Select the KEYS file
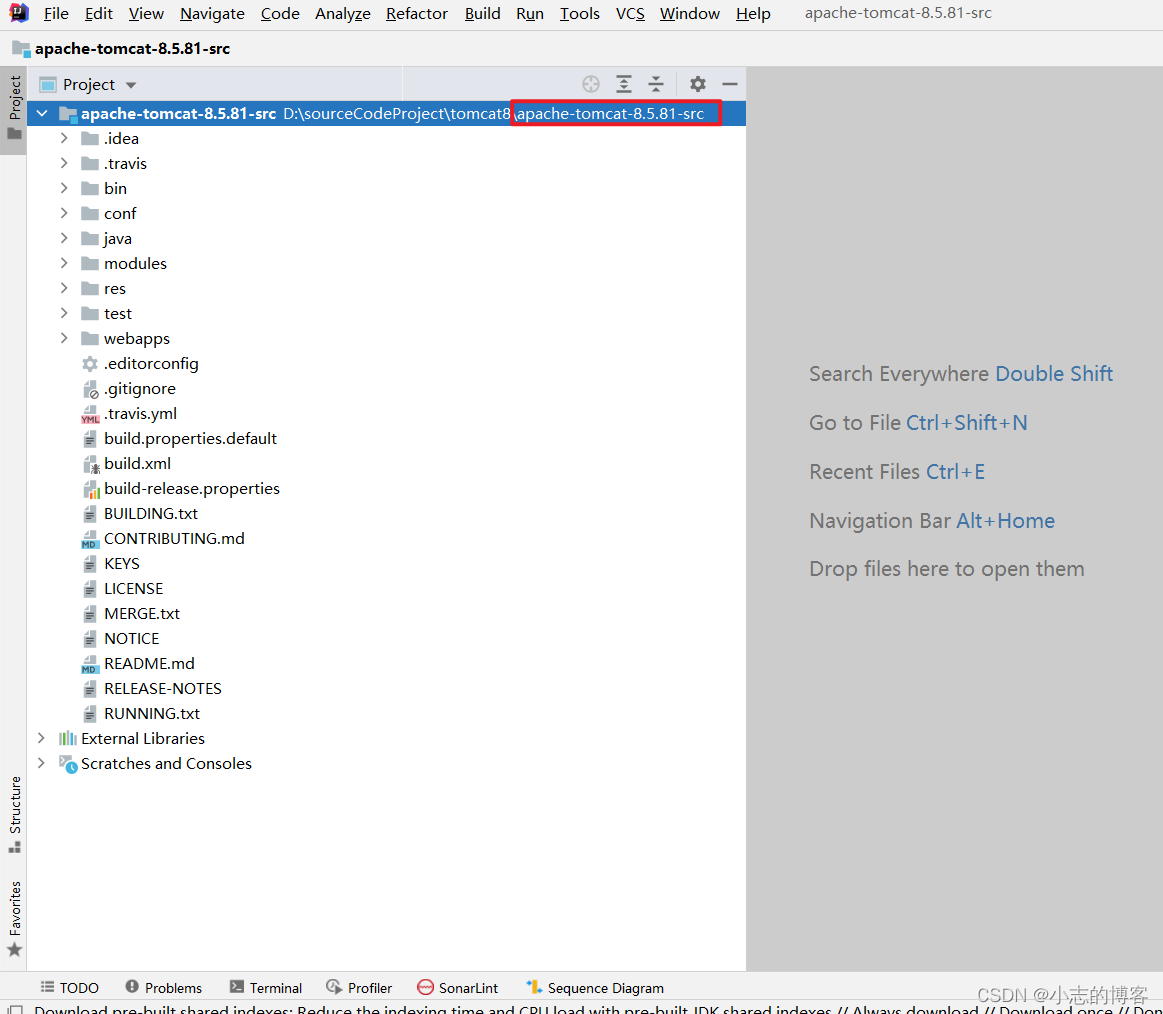 122,564
